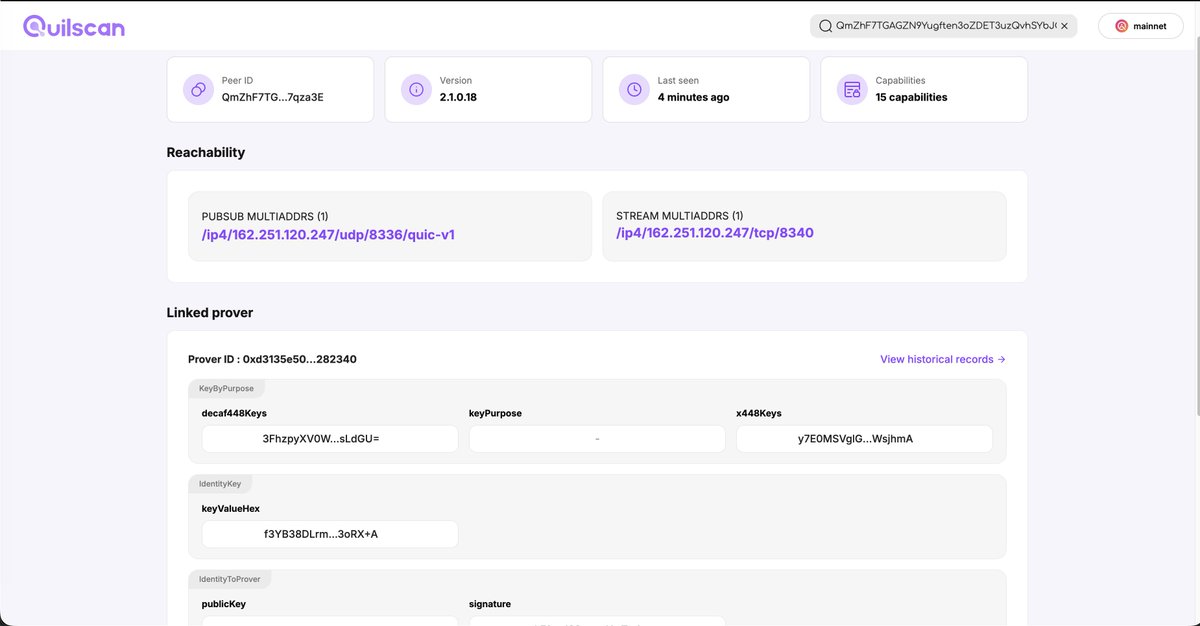Open the pubsub quic-v1 multiaddr link

tap(328, 233)
